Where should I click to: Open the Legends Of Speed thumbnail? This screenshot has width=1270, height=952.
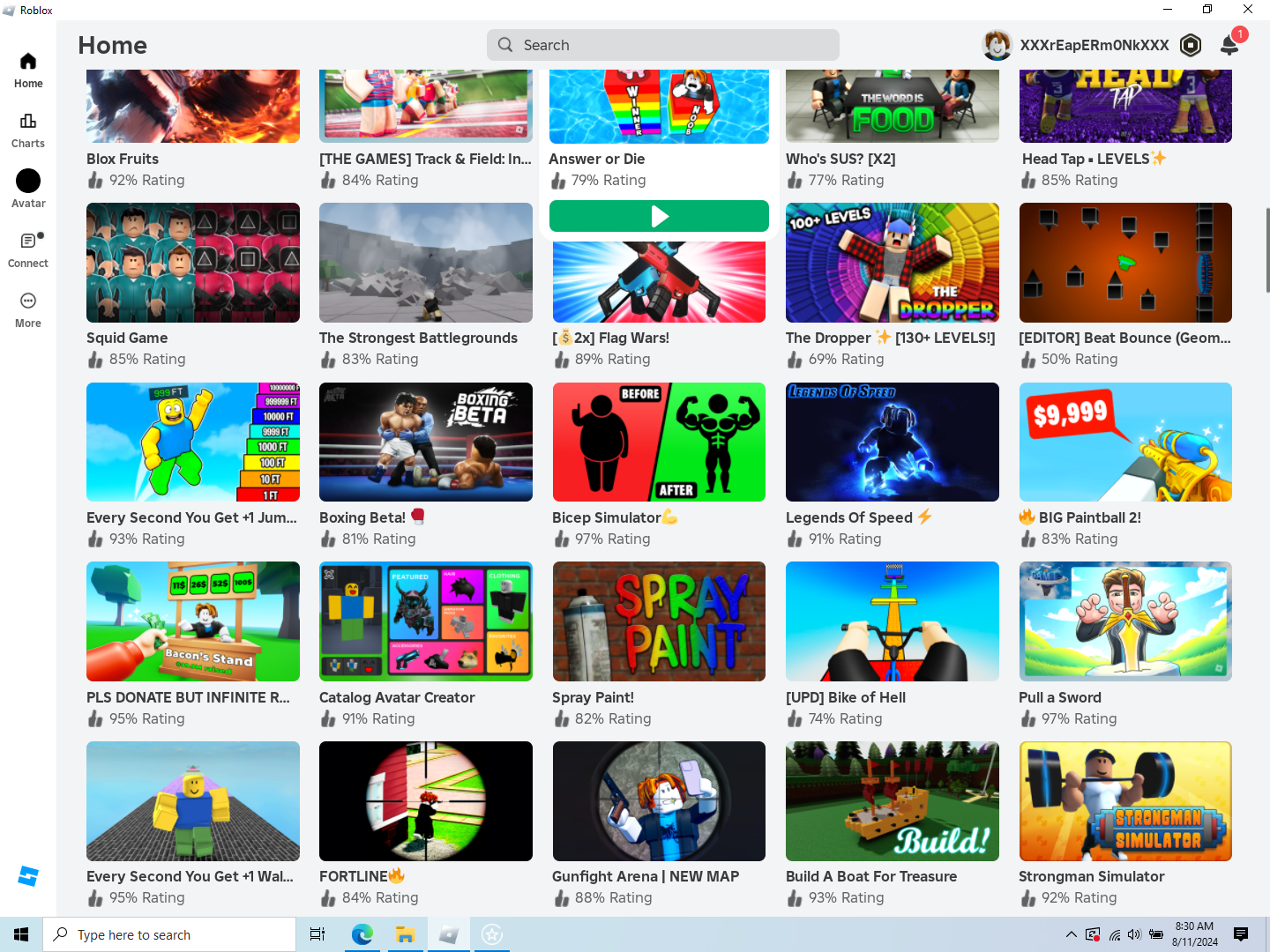(x=893, y=443)
